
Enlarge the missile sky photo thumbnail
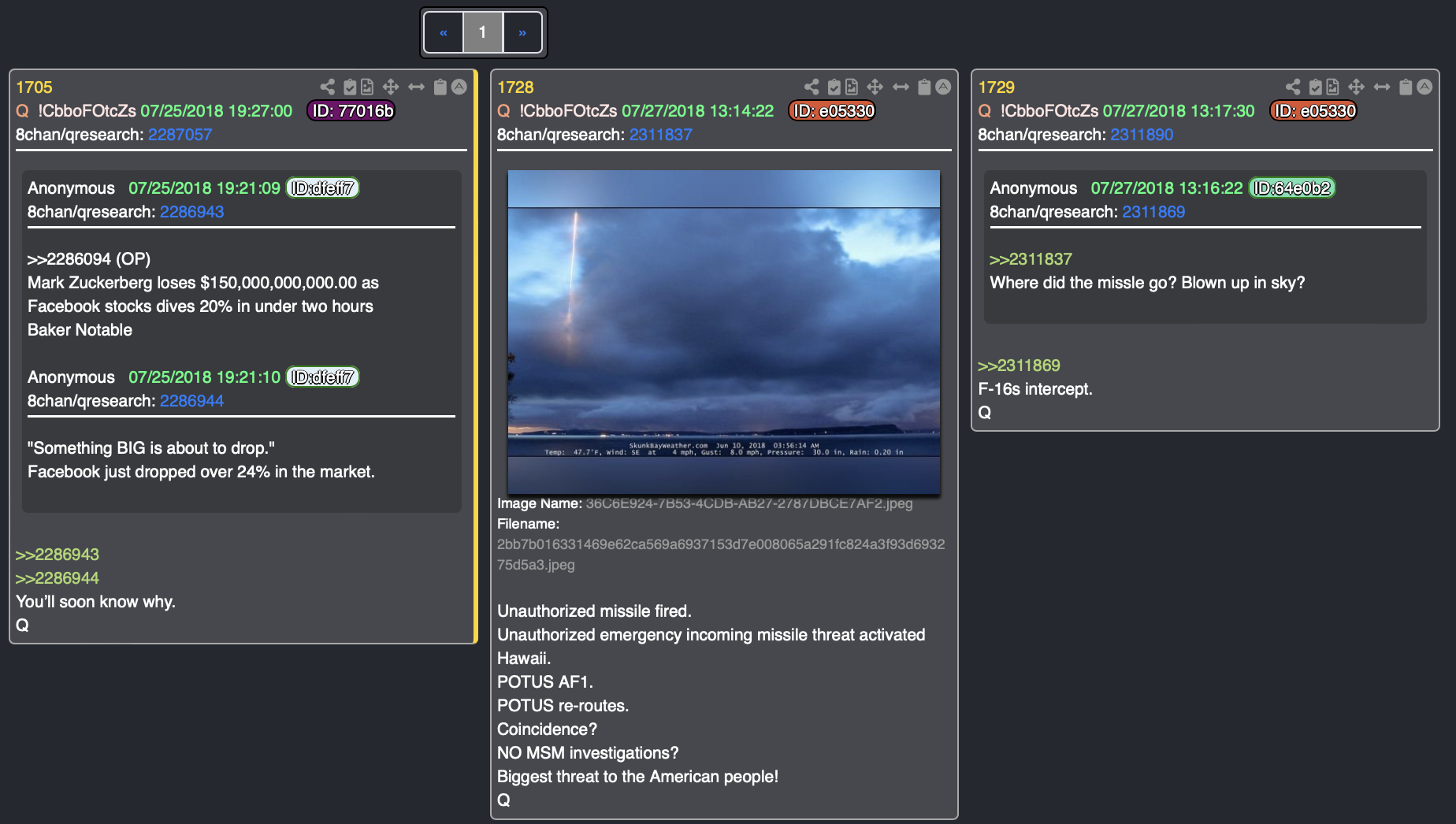click(x=724, y=332)
